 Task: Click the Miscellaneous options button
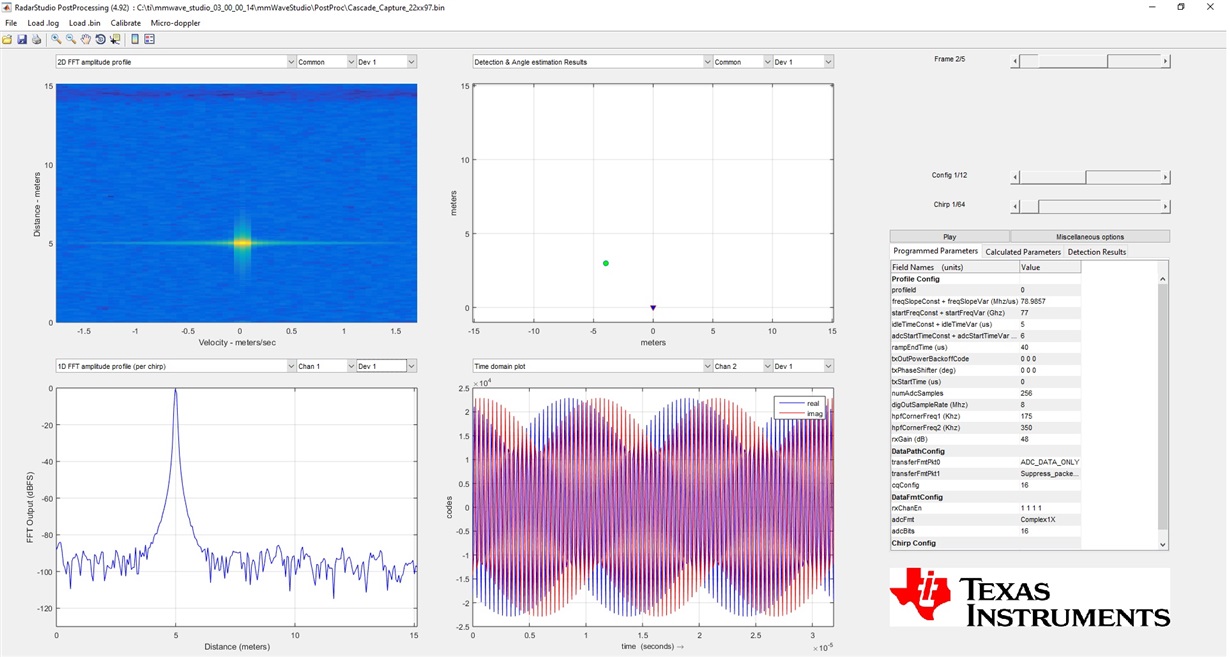click(1090, 237)
